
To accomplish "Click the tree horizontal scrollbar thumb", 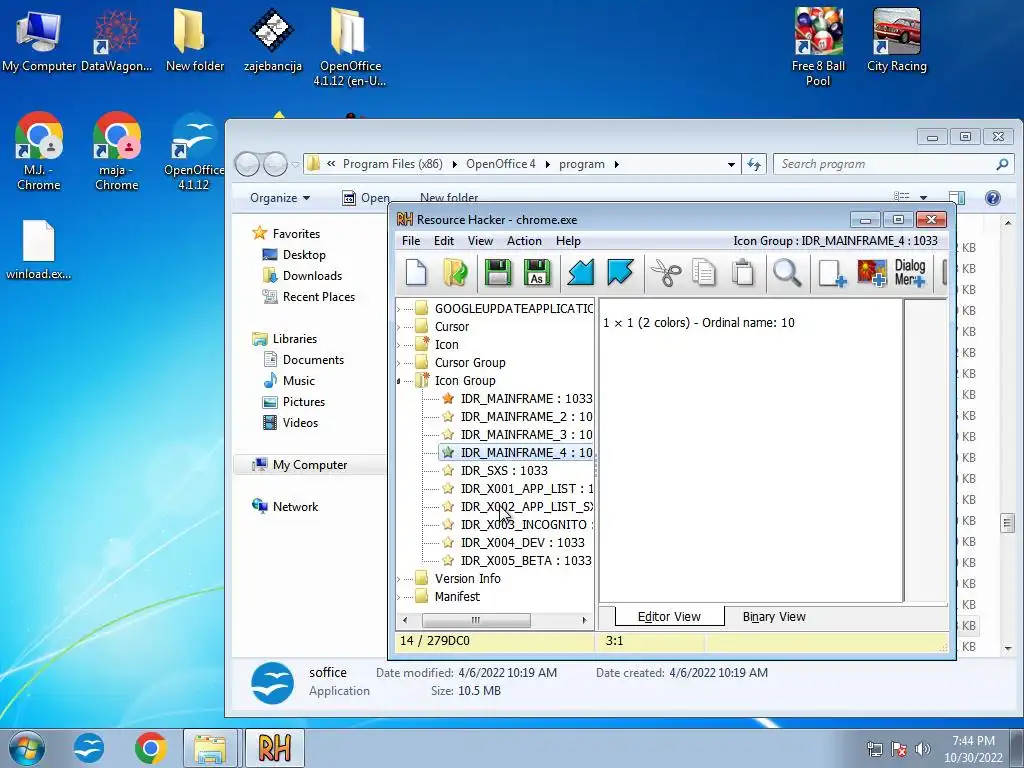I will click(x=476, y=620).
